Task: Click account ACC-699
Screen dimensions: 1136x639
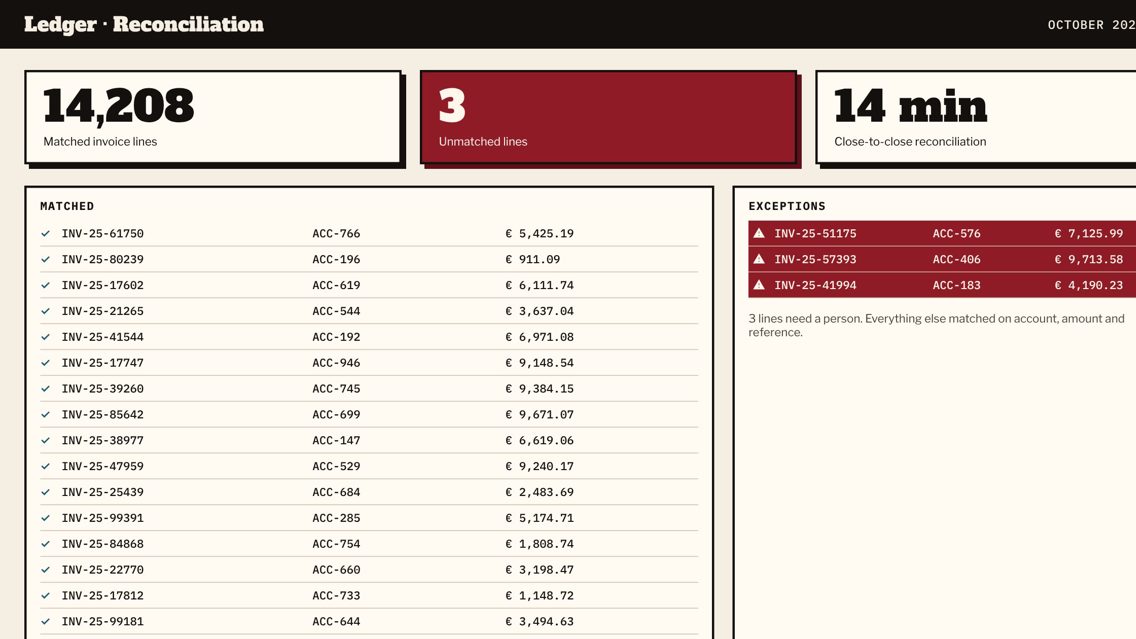Action: 336,414
